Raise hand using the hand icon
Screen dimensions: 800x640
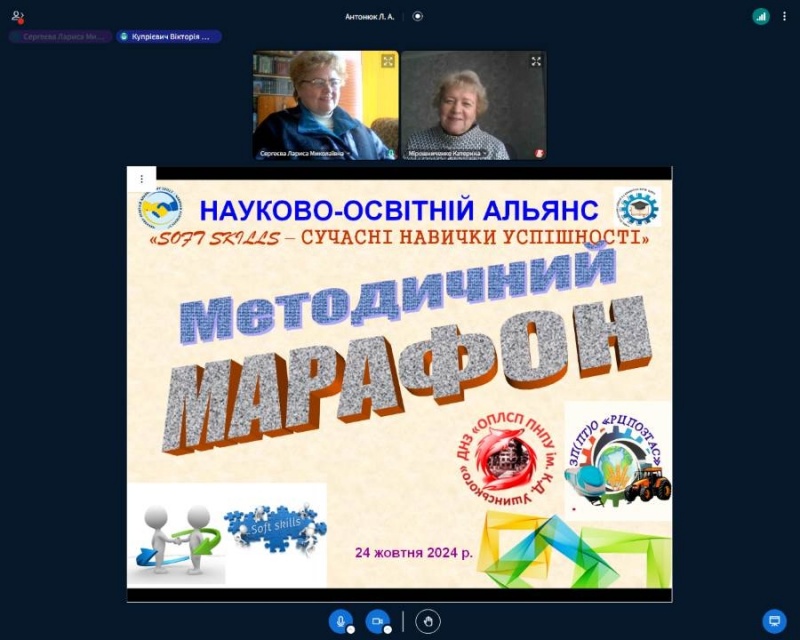pyautogui.click(x=428, y=621)
